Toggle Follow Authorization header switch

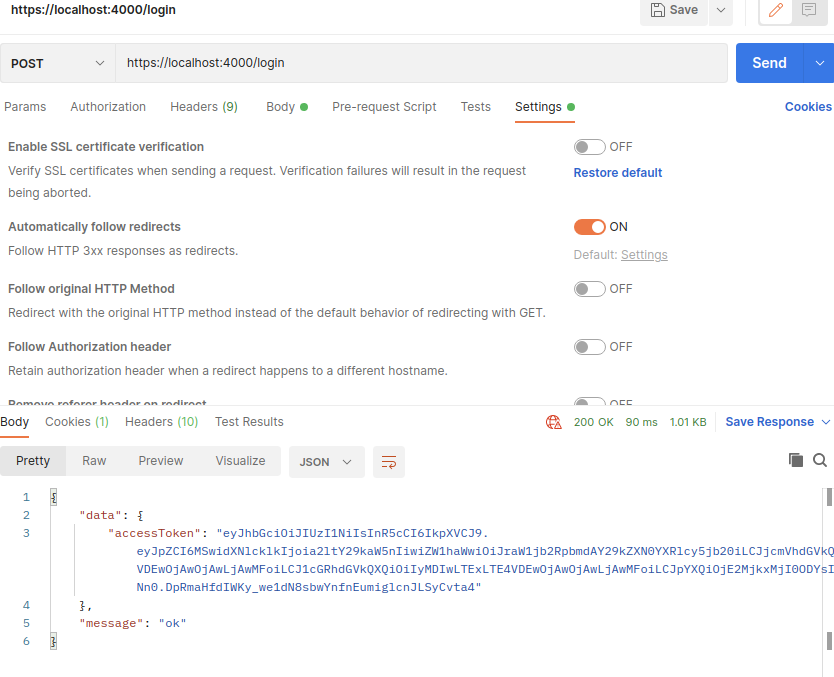click(x=589, y=347)
